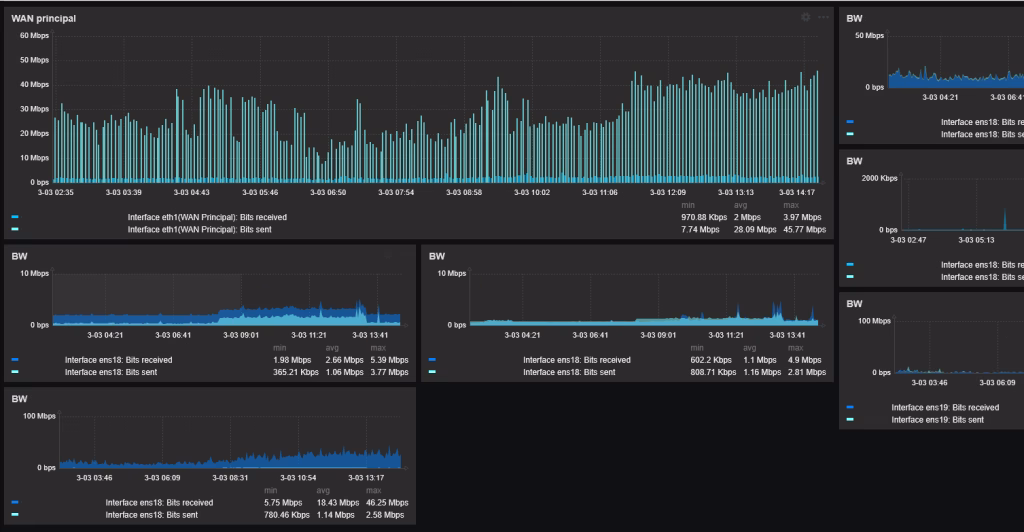The image size is (1024, 532).
Task: Click the 780.46 Kbps min value in BW legend
Action: pyautogui.click(x=289, y=515)
